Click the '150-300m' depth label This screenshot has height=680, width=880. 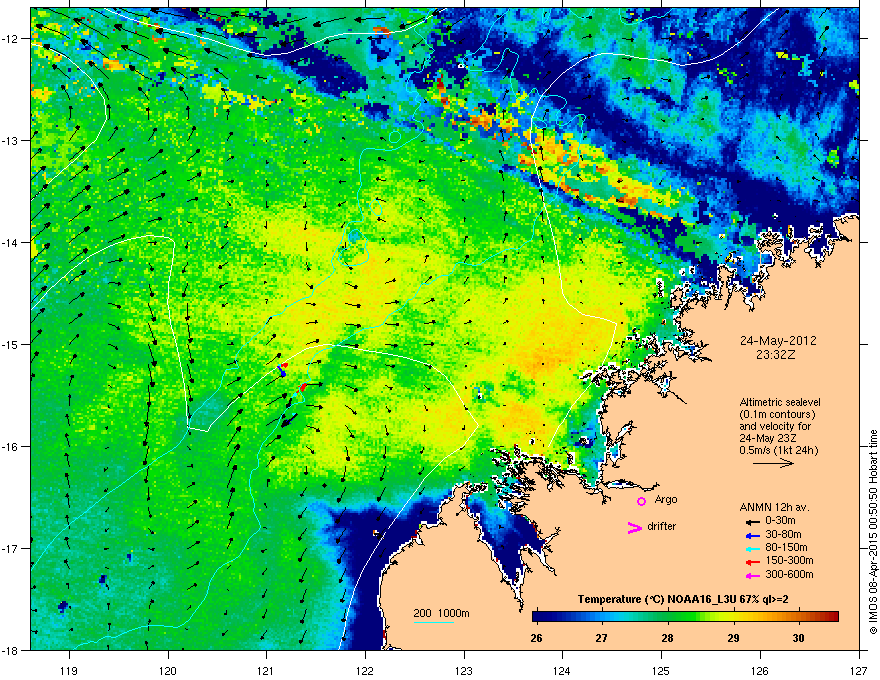789,560
